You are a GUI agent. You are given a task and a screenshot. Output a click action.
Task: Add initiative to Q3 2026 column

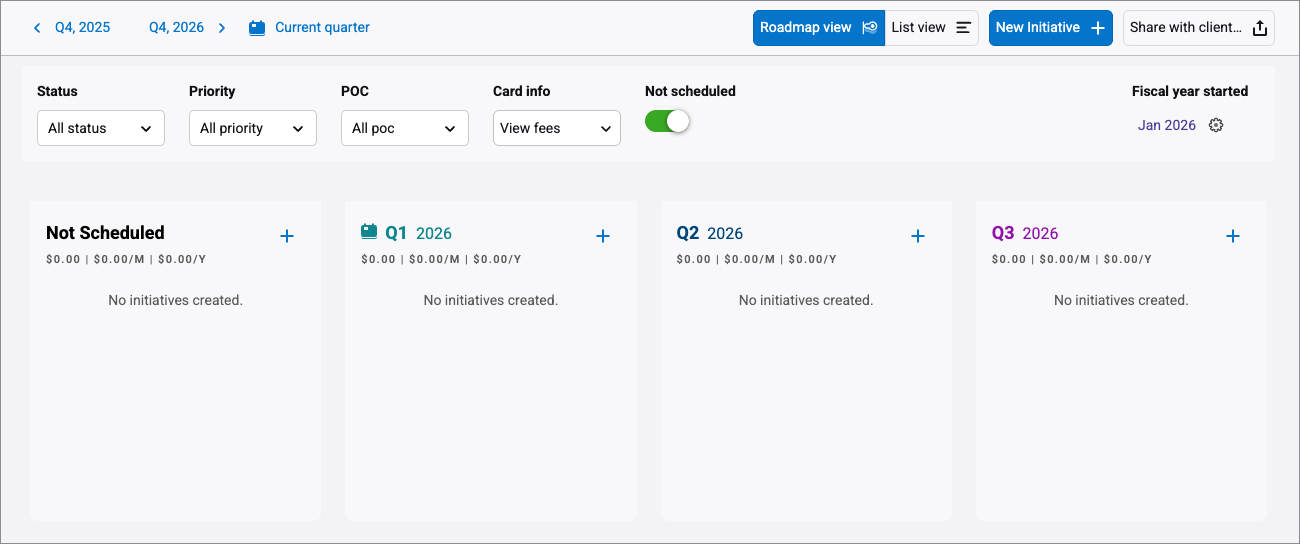1233,236
